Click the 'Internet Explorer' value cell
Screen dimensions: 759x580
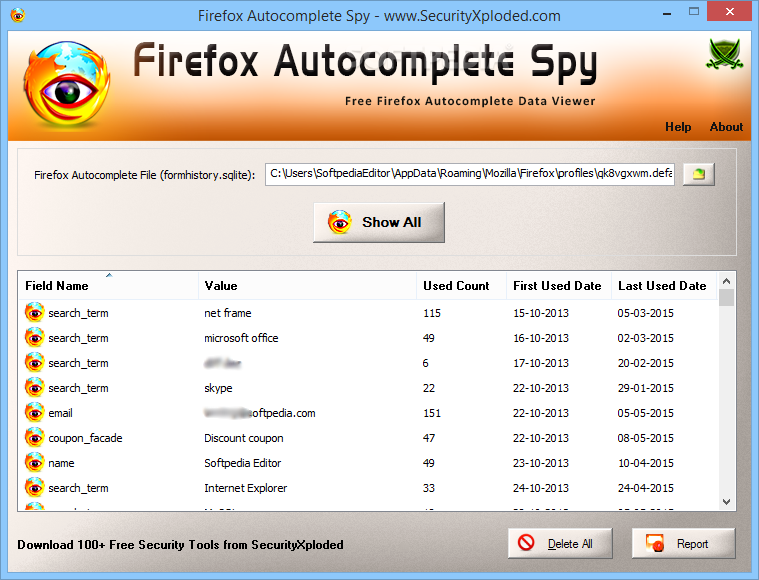(245, 488)
